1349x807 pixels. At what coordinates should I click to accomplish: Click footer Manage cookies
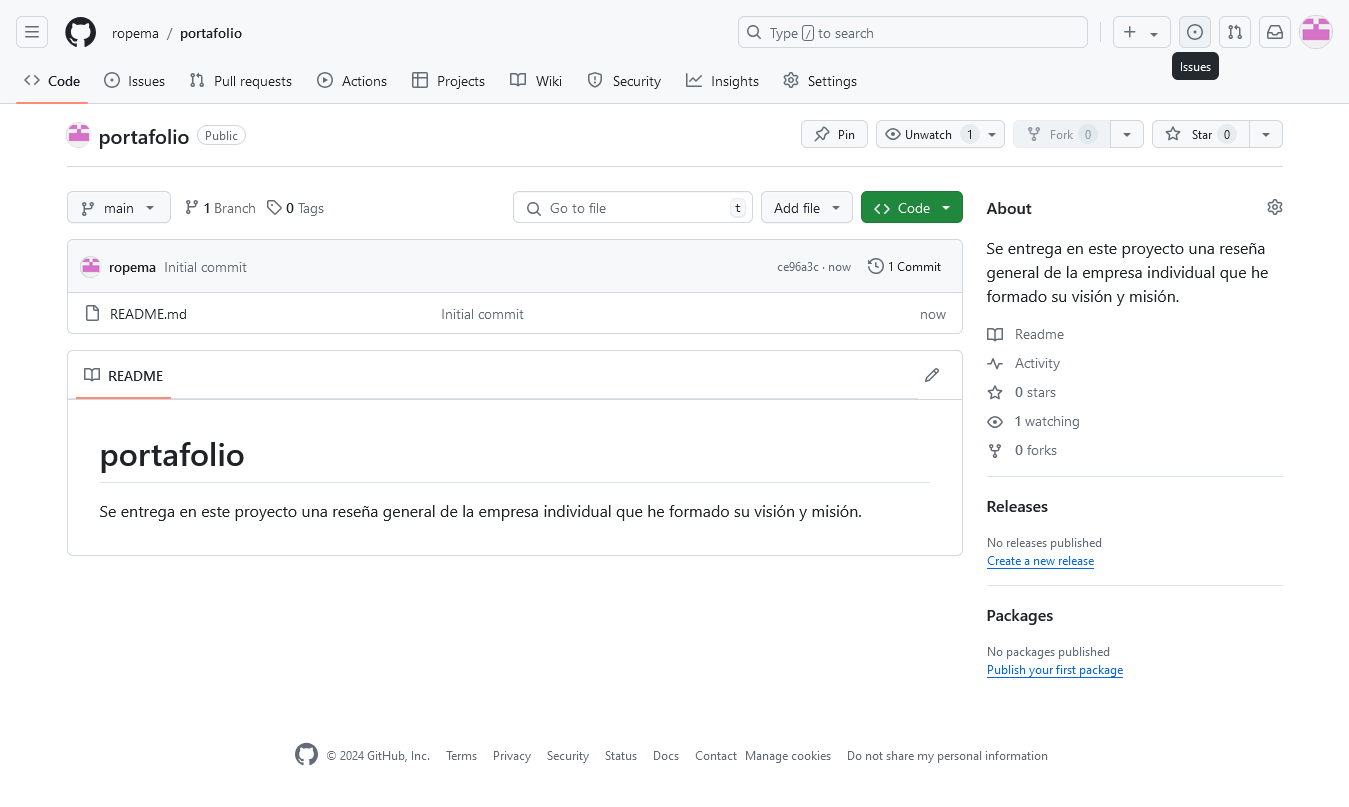[788, 756]
